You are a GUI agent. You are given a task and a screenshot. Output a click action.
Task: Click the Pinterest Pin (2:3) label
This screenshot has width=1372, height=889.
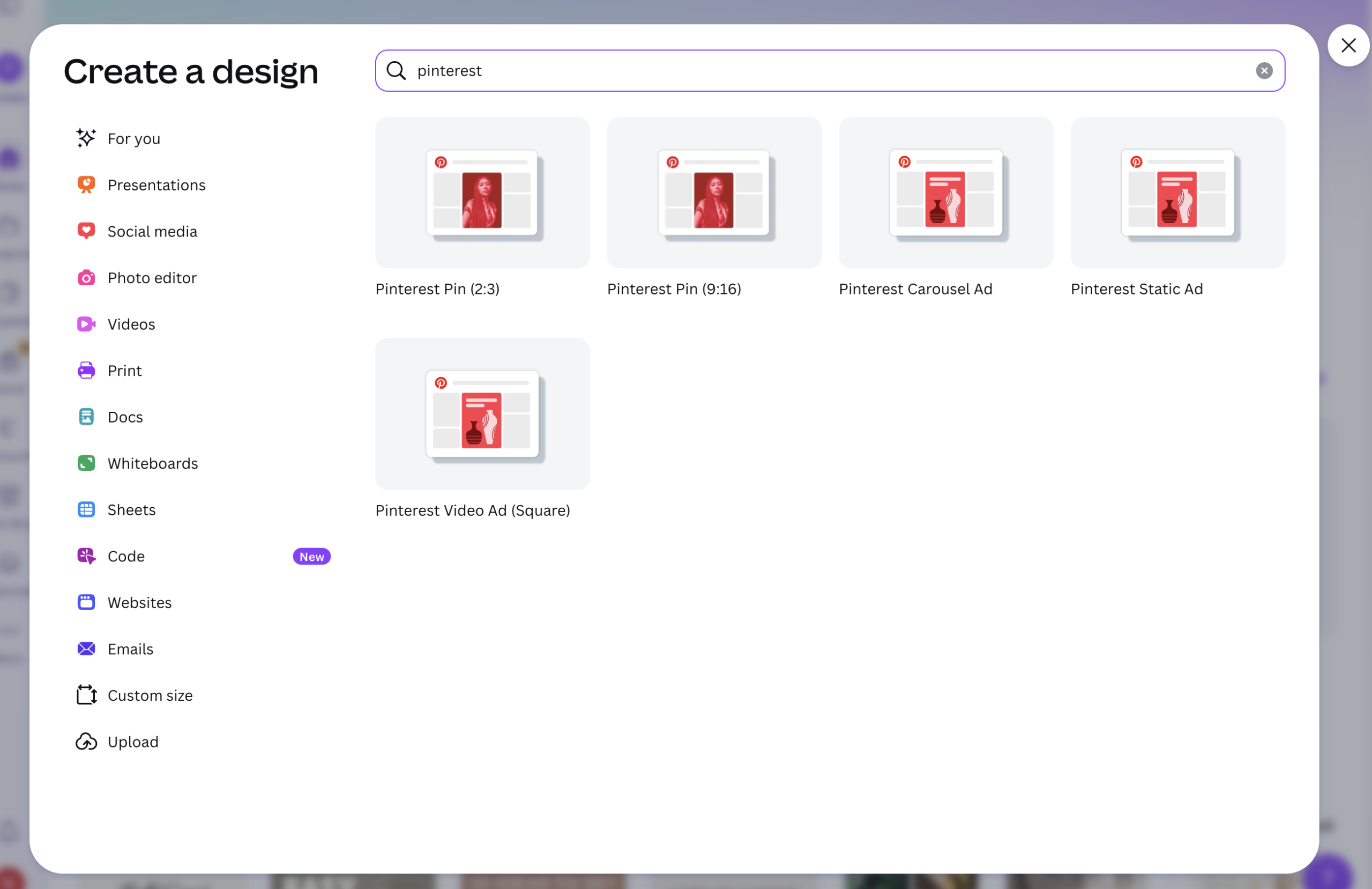pyautogui.click(x=437, y=288)
